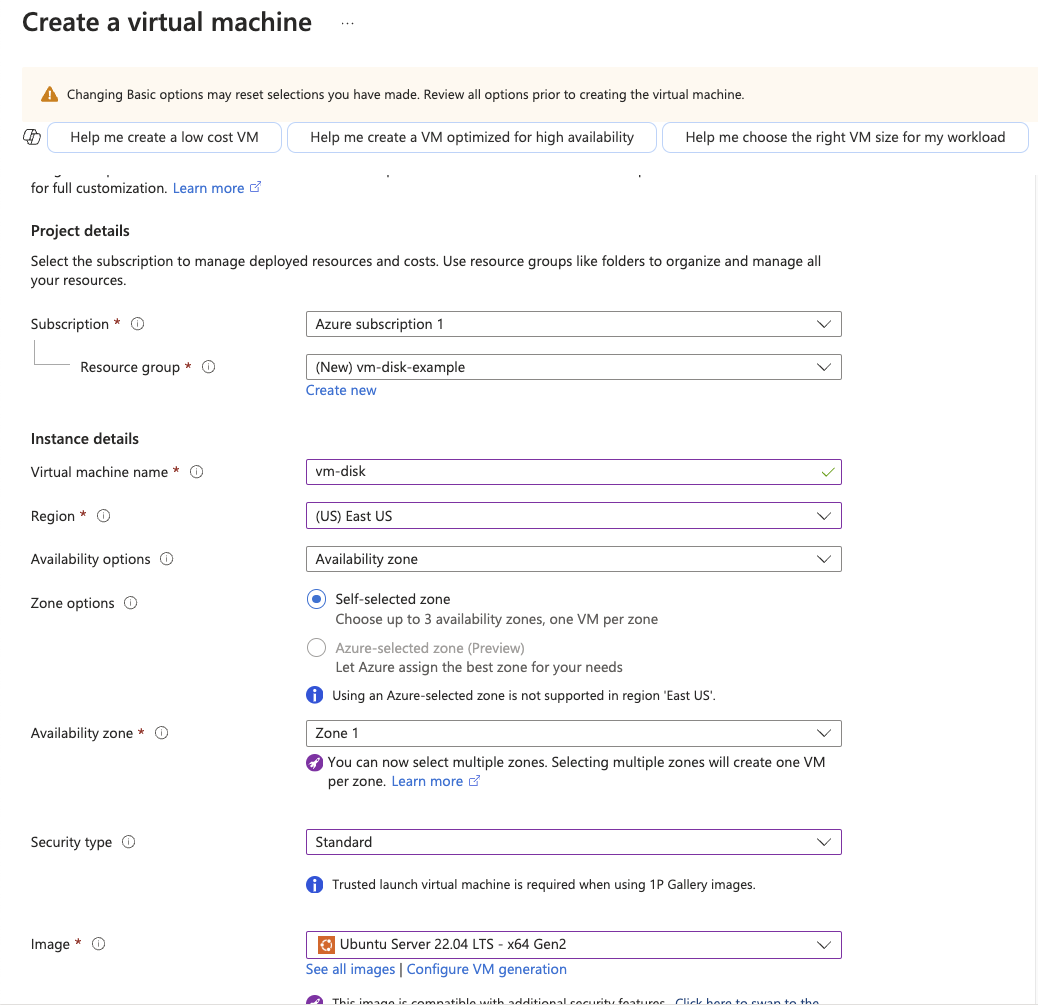
Task: Click the info icon beside Virtual machine name
Action: click(x=197, y=472)
